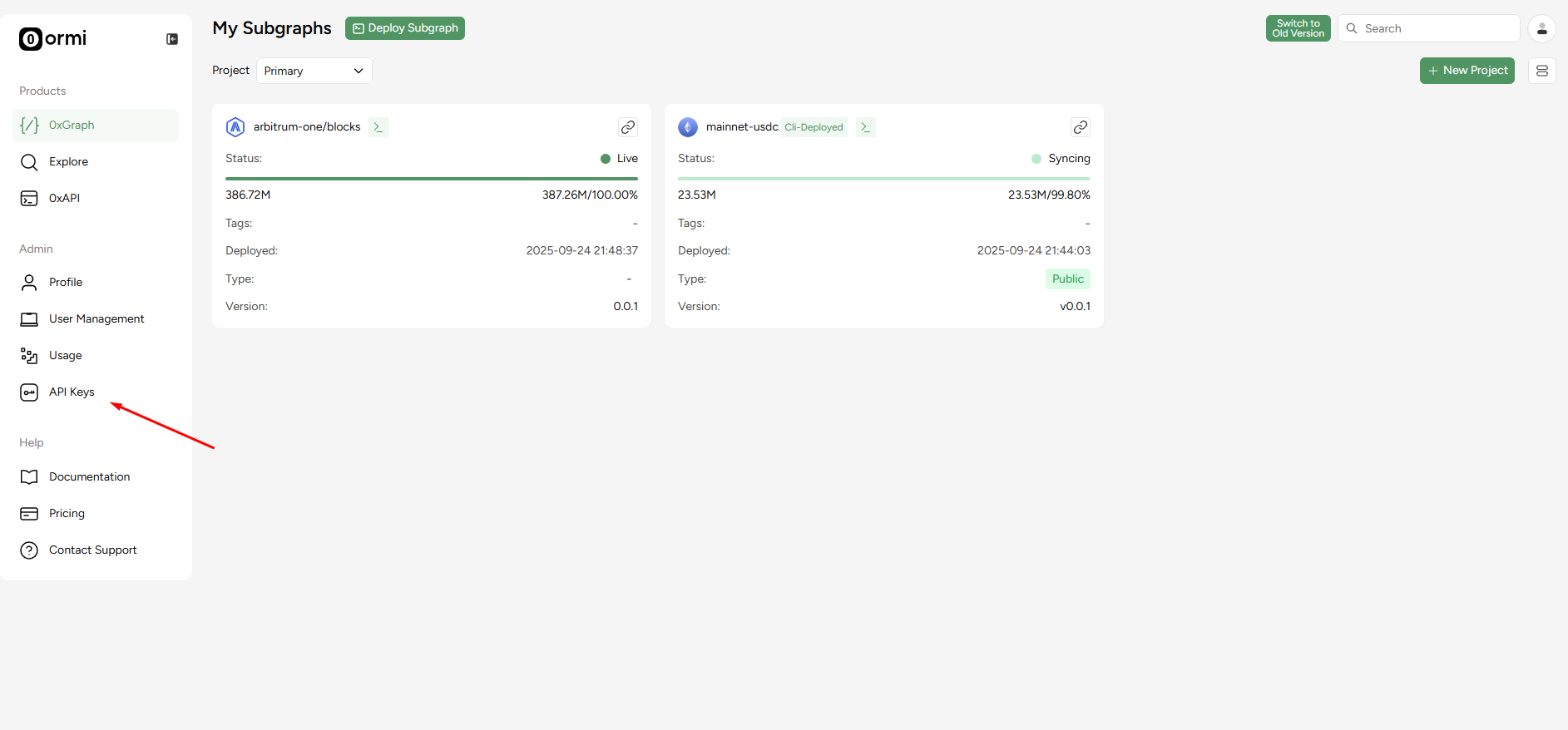
Task: Open User Management
Action: pos(96,319)
